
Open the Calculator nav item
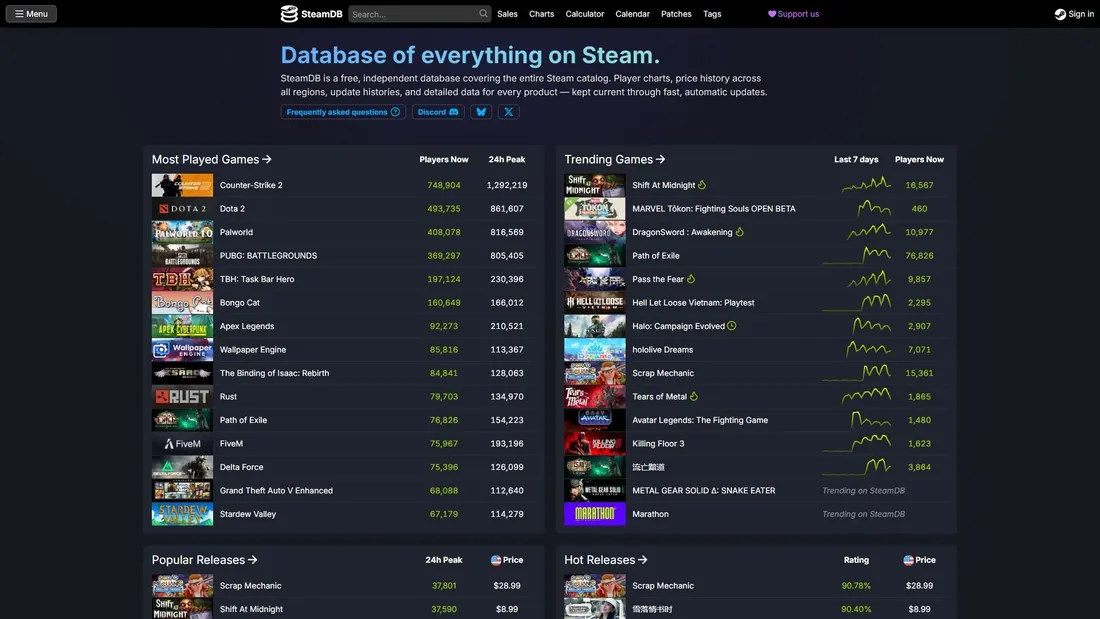[x=585, y=14]
